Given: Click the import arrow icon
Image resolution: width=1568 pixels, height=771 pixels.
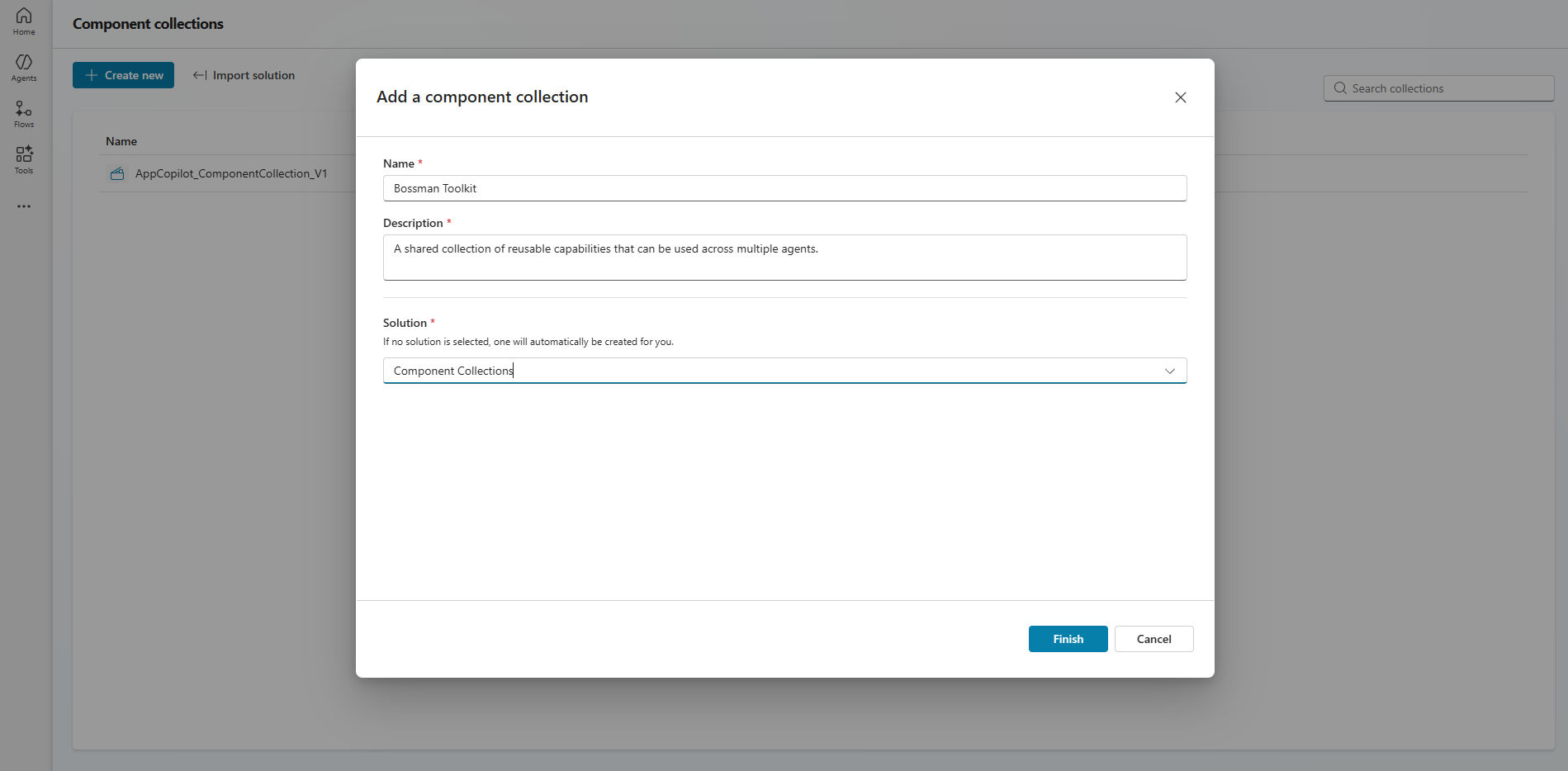Looking at the screenshot, I should pos(200,75).
